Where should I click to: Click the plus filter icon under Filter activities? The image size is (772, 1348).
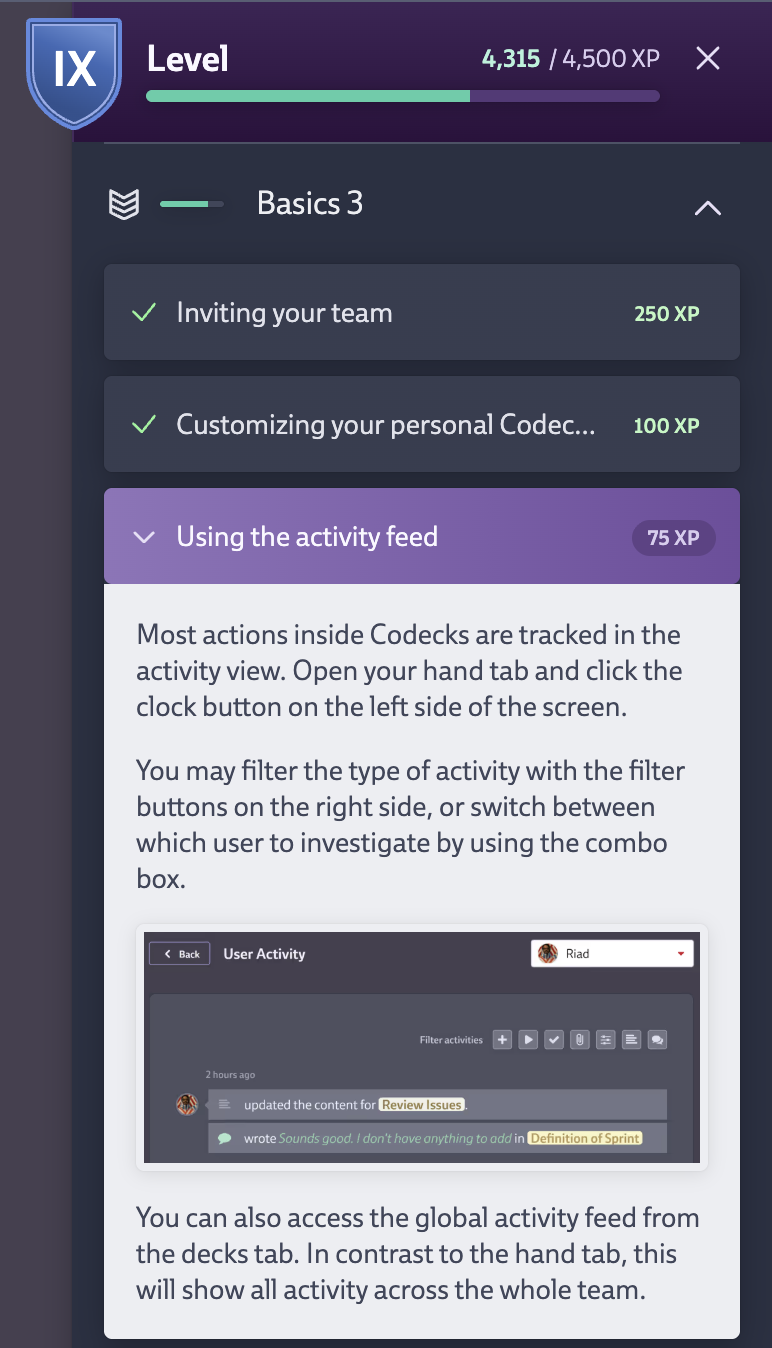point(502,1039)
